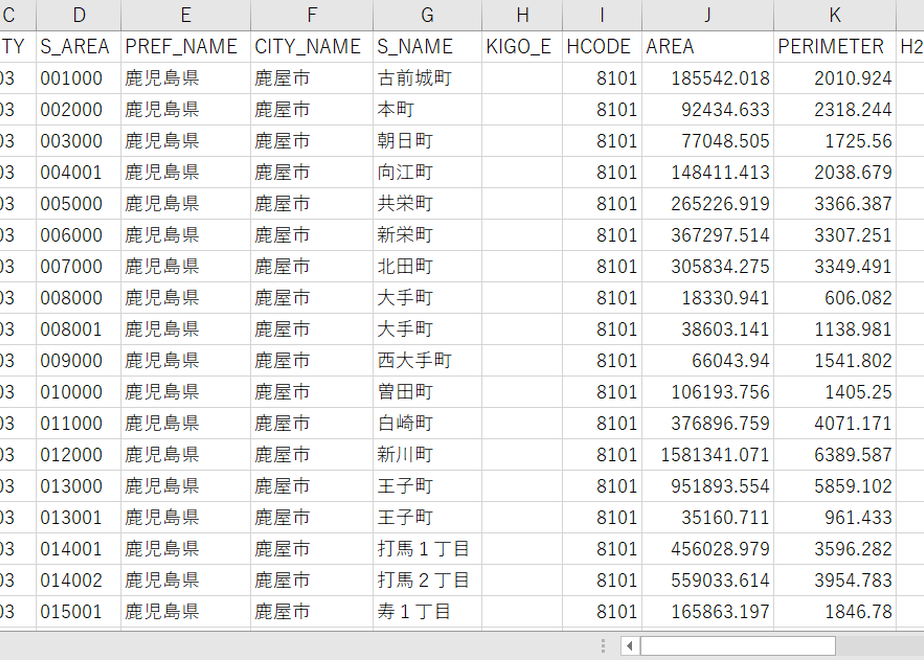Select column K header
The width and height of the screenshot is (924, 660).
[835, 15]
